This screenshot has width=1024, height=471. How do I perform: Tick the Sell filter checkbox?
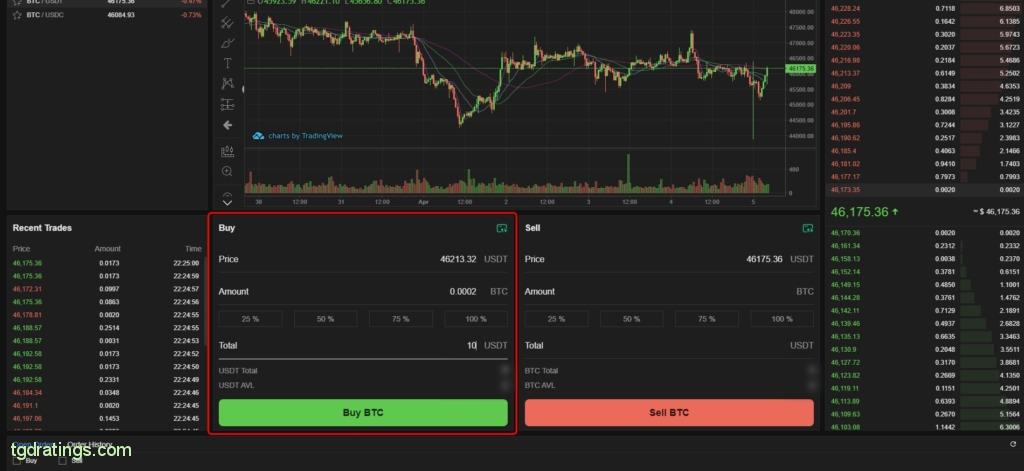tap(63, 461)
